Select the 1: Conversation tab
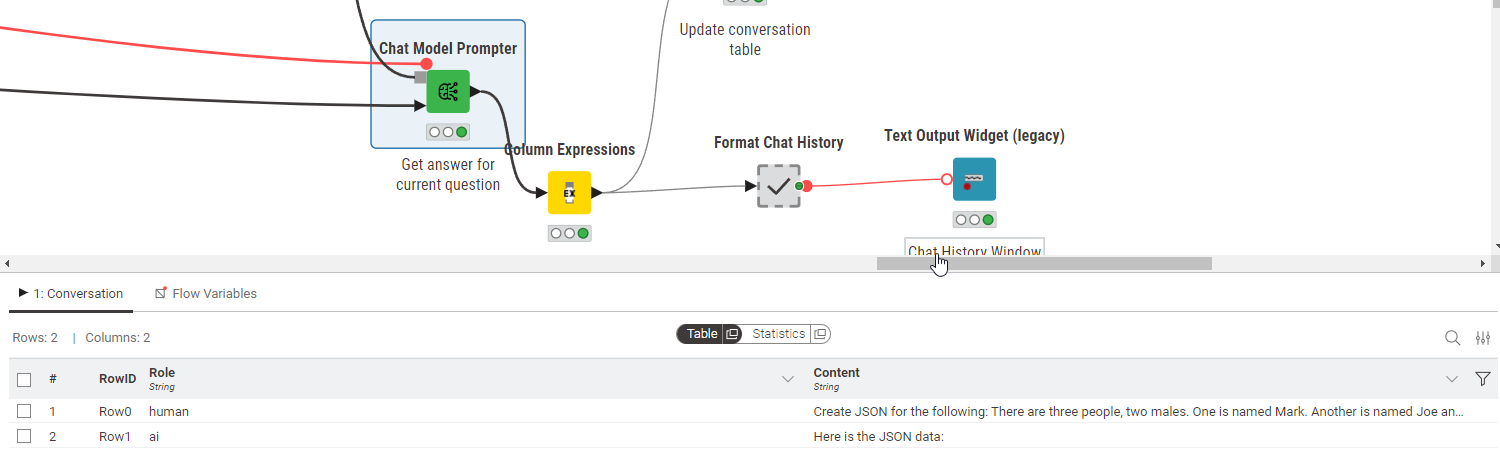 pyautogui.click(x=71, y=294)
